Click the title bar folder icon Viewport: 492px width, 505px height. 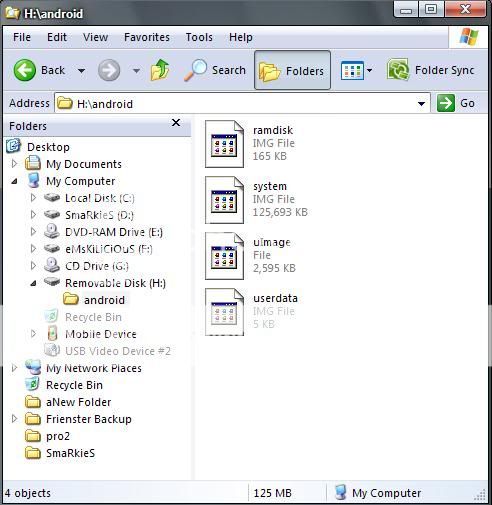pyautogui.click(x=12, y=13)
